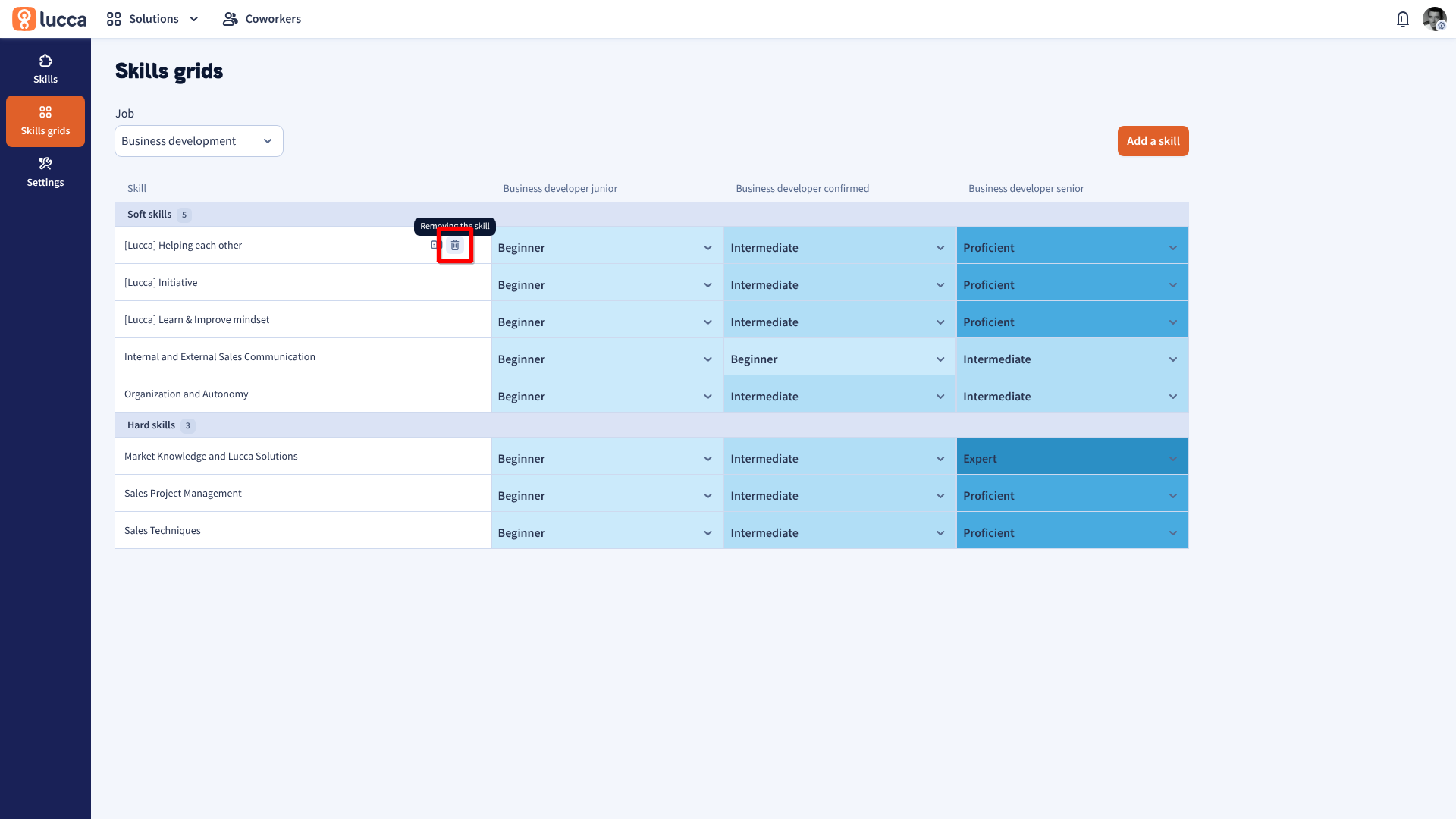Go to the Coworkers page
The height and width of the screenshot is (819, 1456).
click(x=262, y=19)
